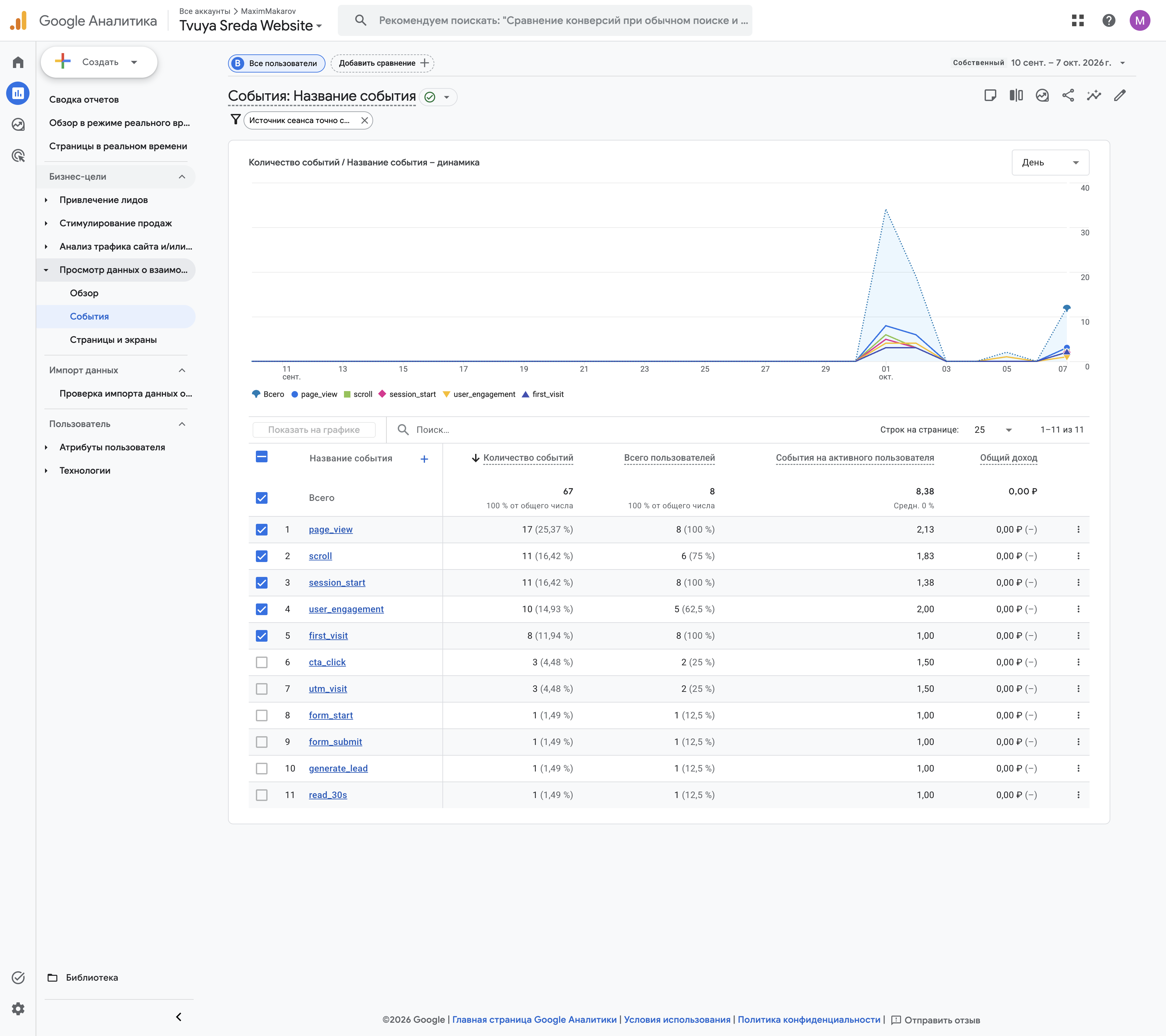This screenshot has height=1036, width=1166.
Task: Open the date range picker
Action: [x=1039, y=63]
